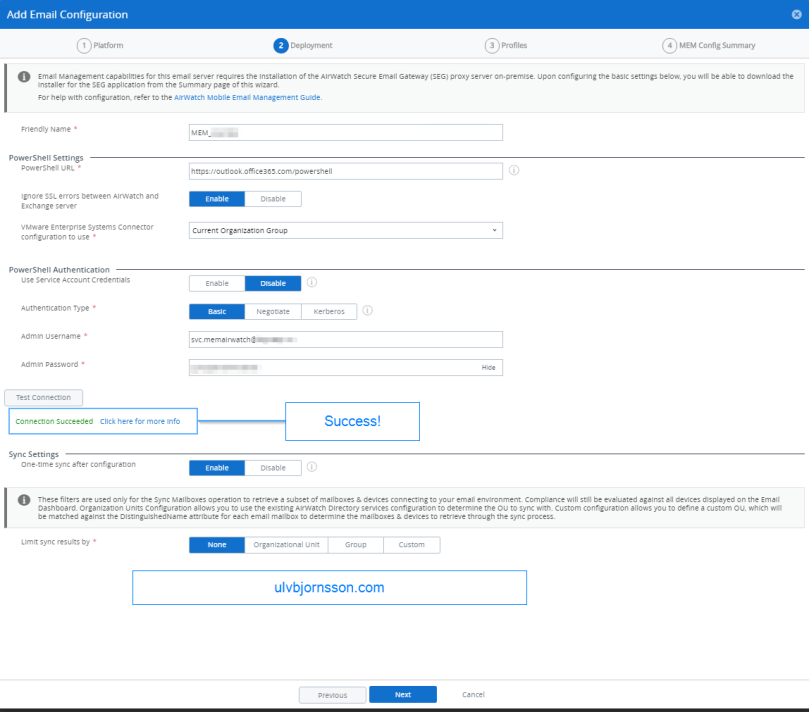Disable ignoring SSL errors between AirWatch and Exchange
This screenshot has height=712, width=809.
click(x=275, y=199)
